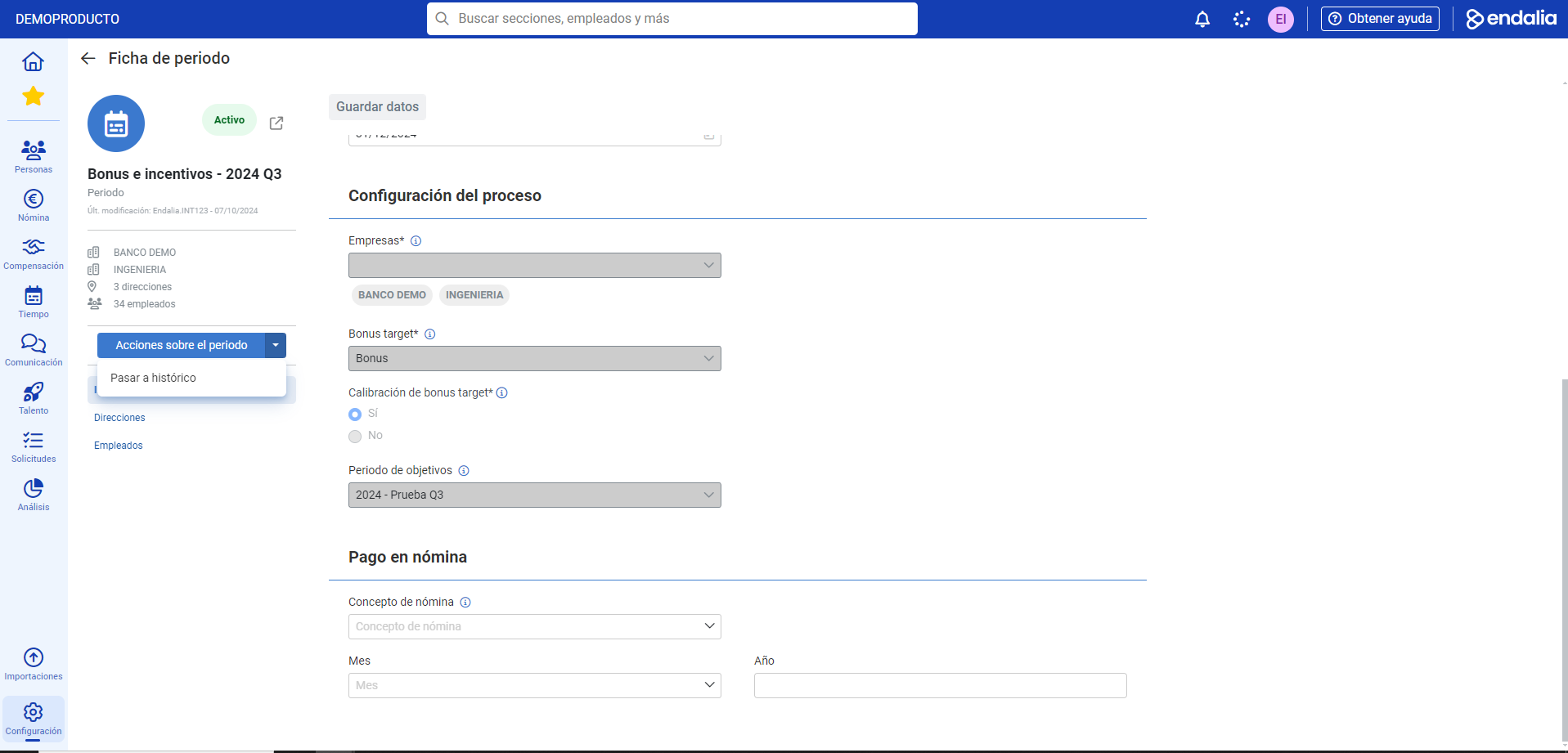The width and height of the screenshot is (1568, 753).
Task: Click '3 direcciones' text
Action: click(x=142, y=287)
